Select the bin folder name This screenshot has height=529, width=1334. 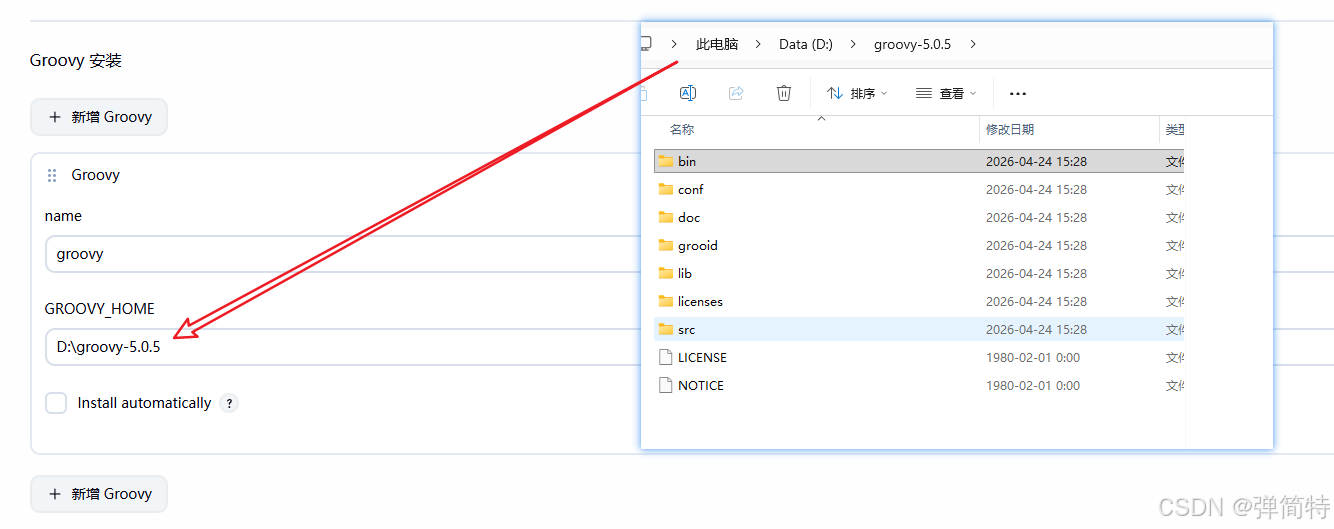pos(687,161)
